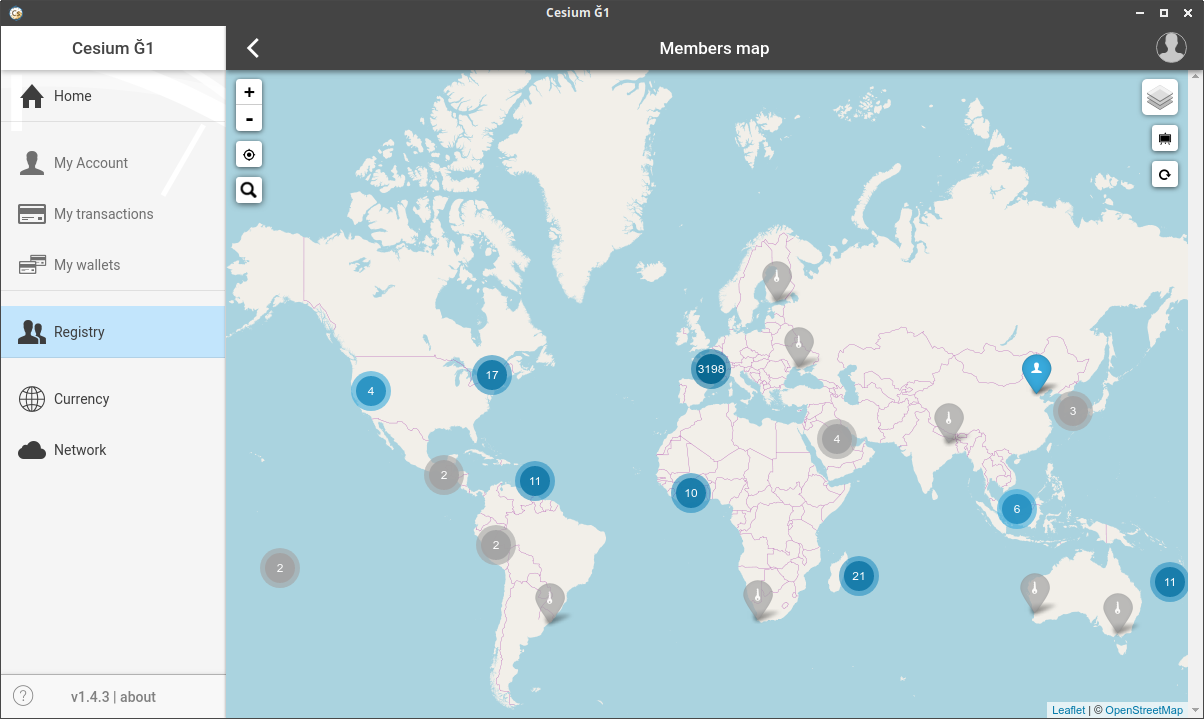The image size is (1204, 719).
Task: Expand the 3198 member cluster in Europe
Action: [710, 369]
